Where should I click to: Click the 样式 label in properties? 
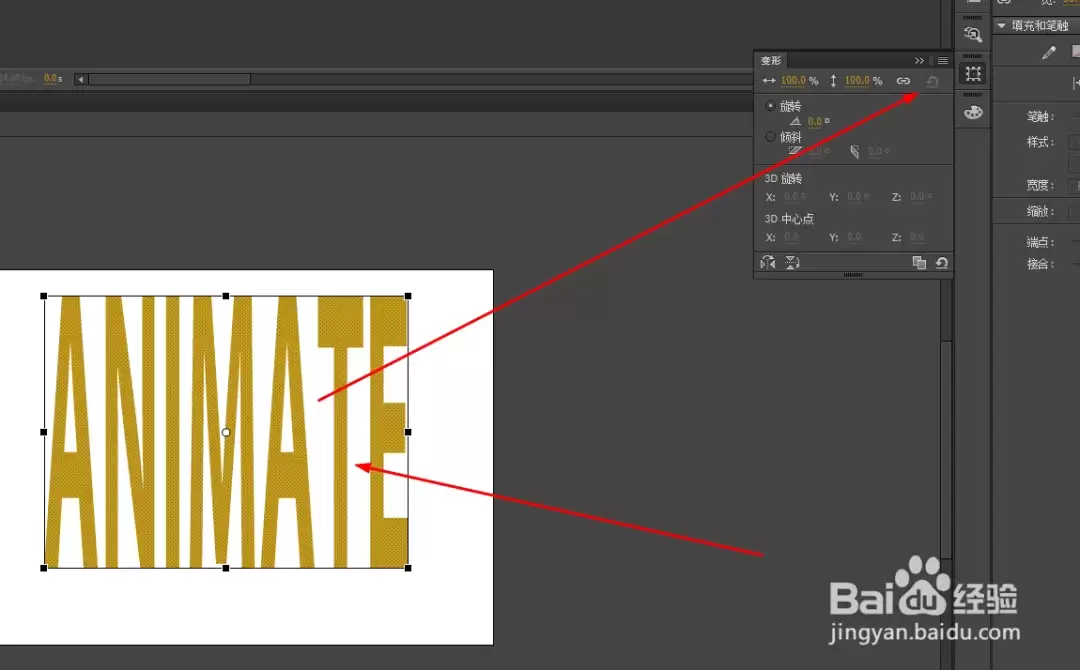1040,142
